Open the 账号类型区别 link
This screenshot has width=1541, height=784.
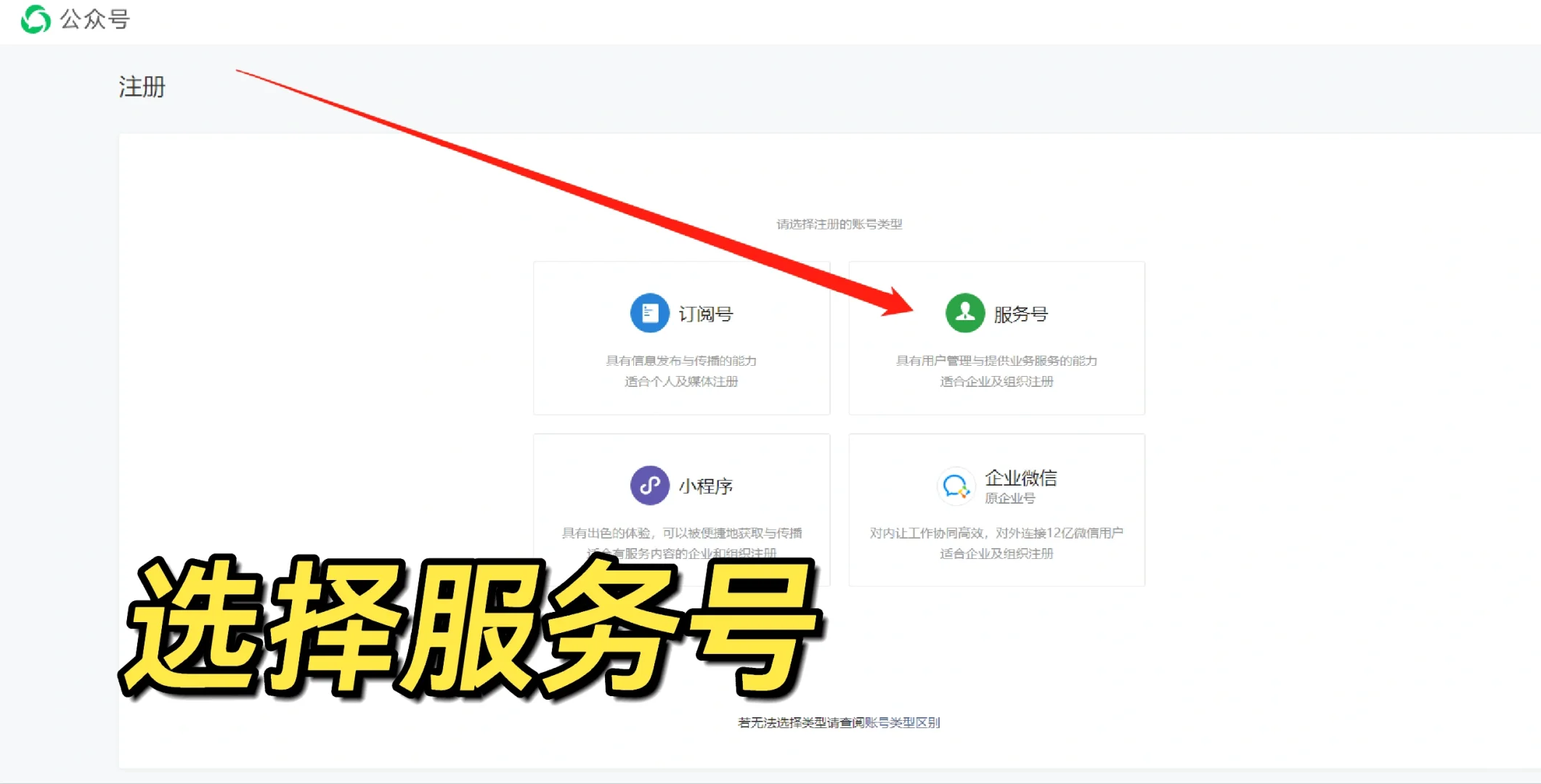coord(902,722)
